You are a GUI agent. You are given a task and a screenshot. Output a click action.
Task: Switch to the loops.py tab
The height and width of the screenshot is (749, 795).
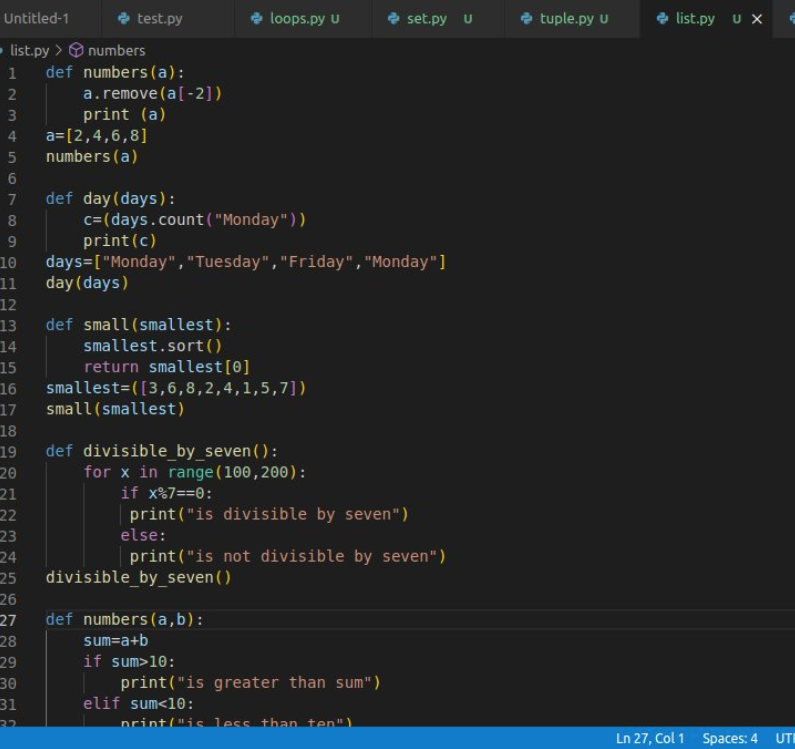(297, 19)
